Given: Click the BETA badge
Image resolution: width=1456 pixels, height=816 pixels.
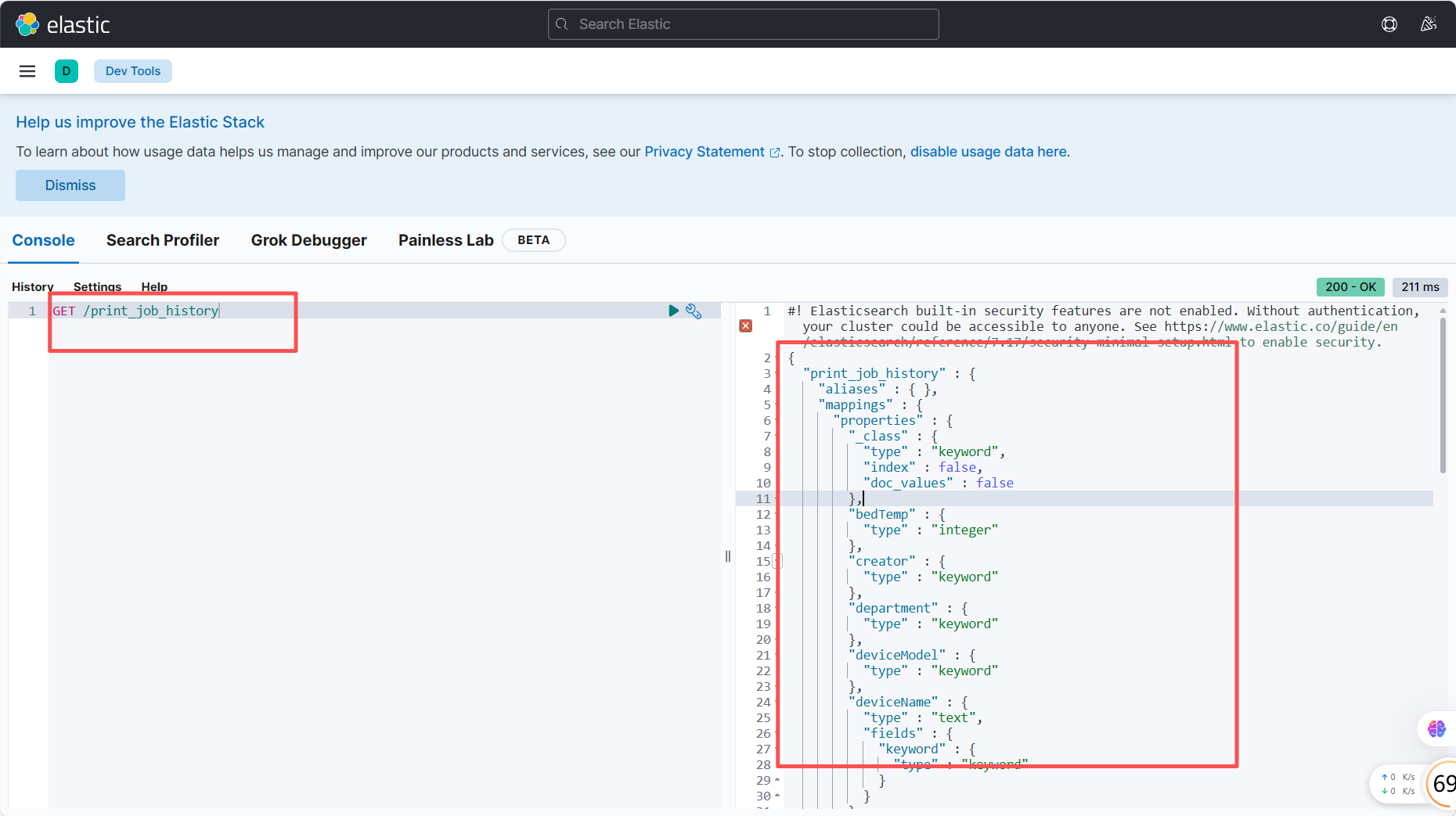Looking at the screenshot, I should tap(534, 240).
